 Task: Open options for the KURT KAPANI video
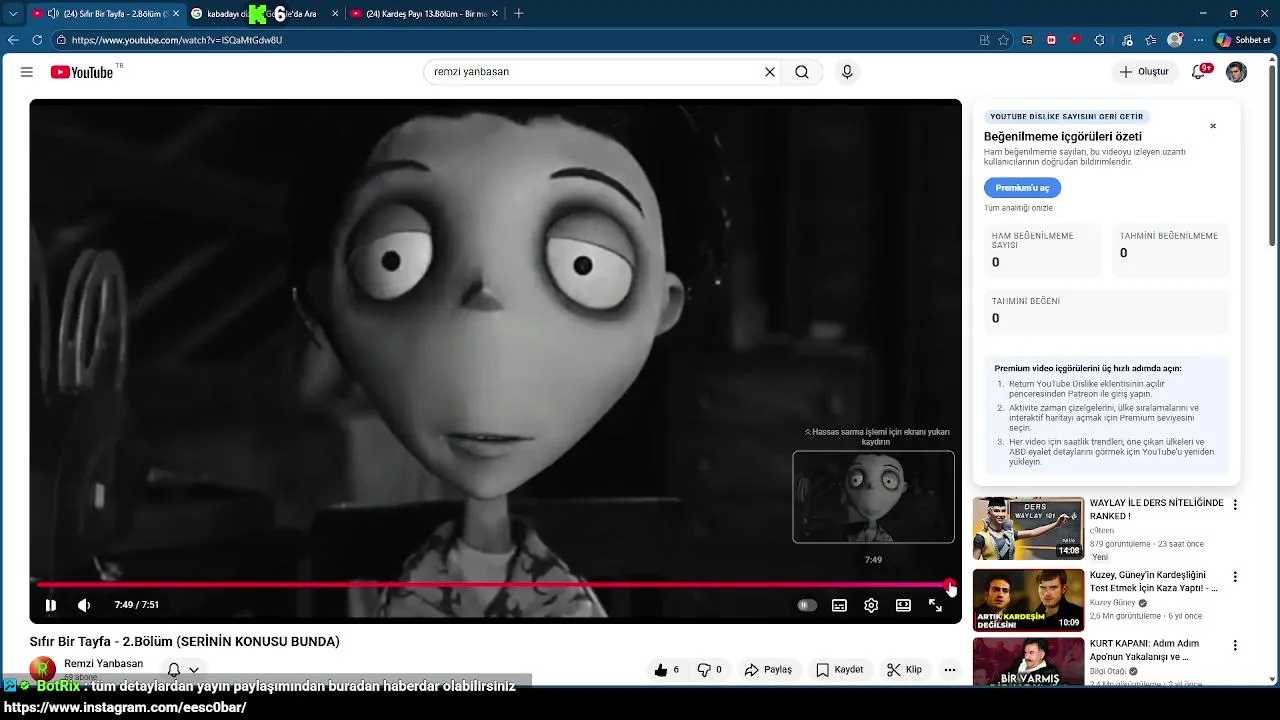coord(1235,645)
